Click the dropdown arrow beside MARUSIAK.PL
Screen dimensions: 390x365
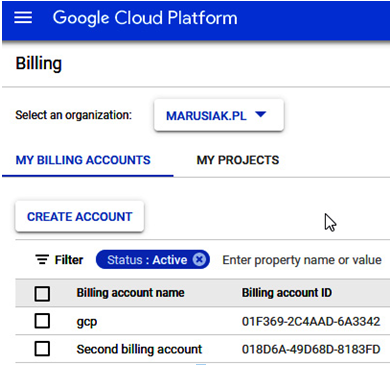260,115
